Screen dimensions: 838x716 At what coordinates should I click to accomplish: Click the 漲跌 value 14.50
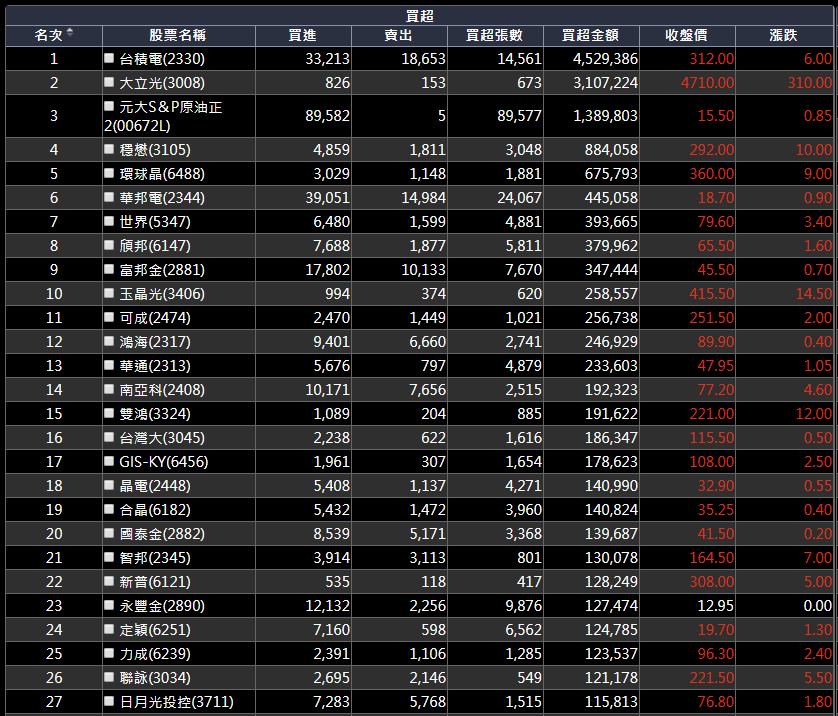pyautogui.click(x=813, y=294)
